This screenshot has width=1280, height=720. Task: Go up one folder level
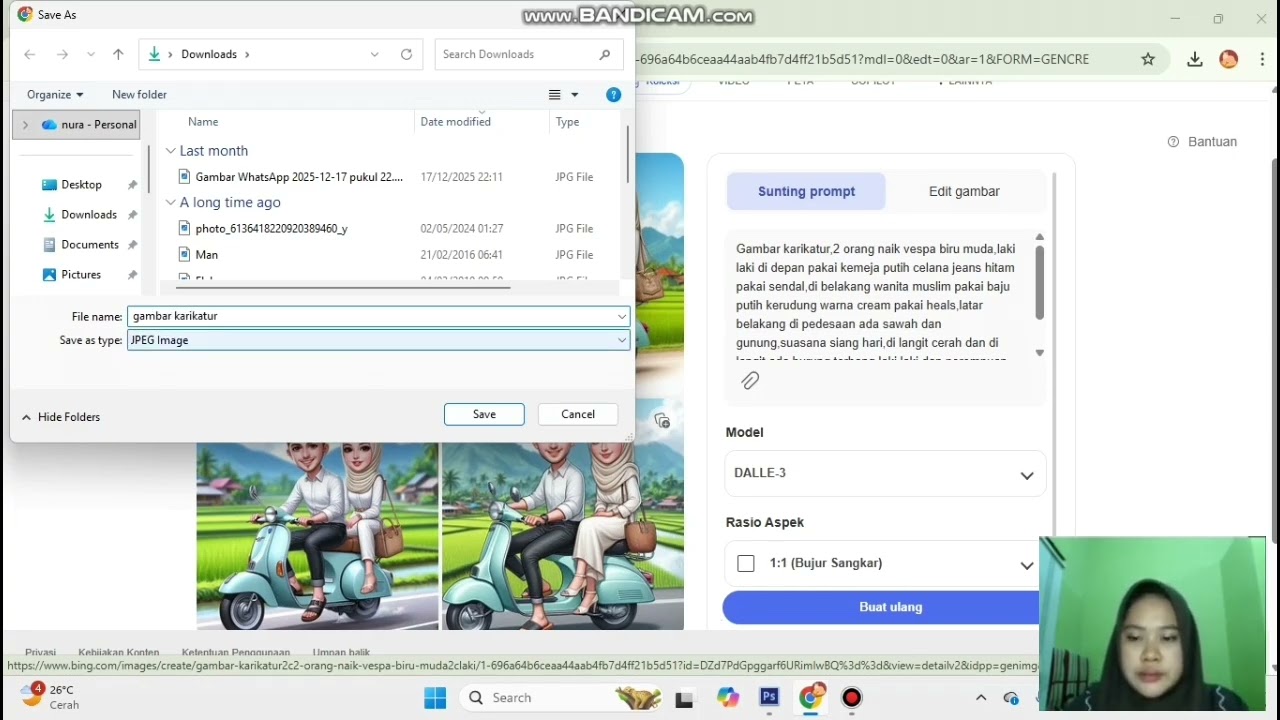coord(118,54)
